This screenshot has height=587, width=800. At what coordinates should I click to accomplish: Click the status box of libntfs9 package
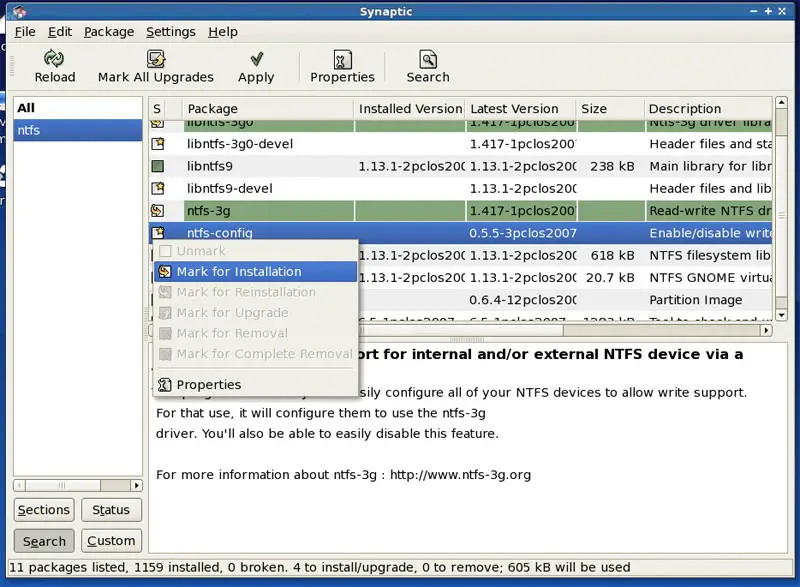[x=158, y=166]
